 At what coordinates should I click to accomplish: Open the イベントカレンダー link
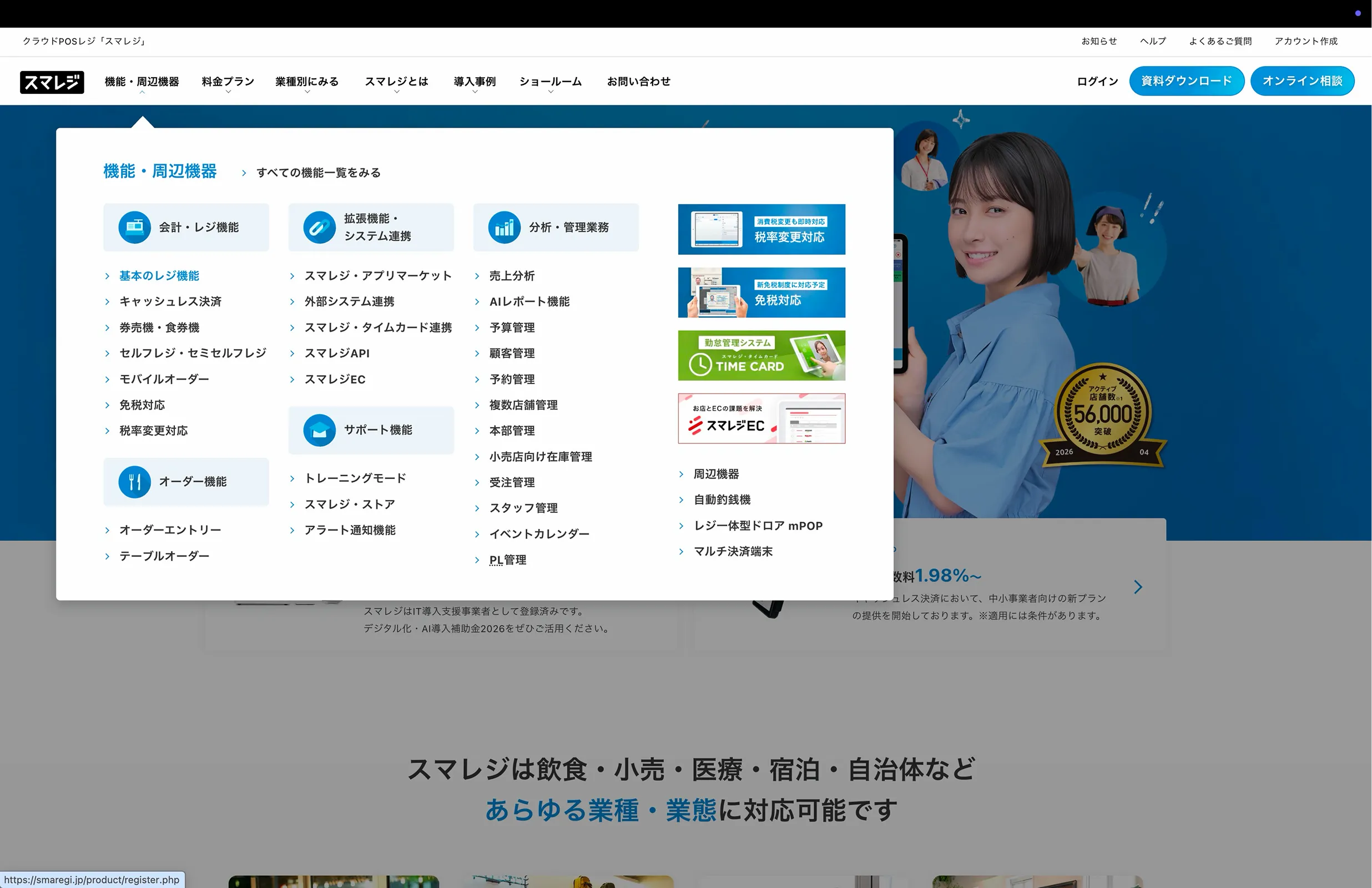pos(539,534)
